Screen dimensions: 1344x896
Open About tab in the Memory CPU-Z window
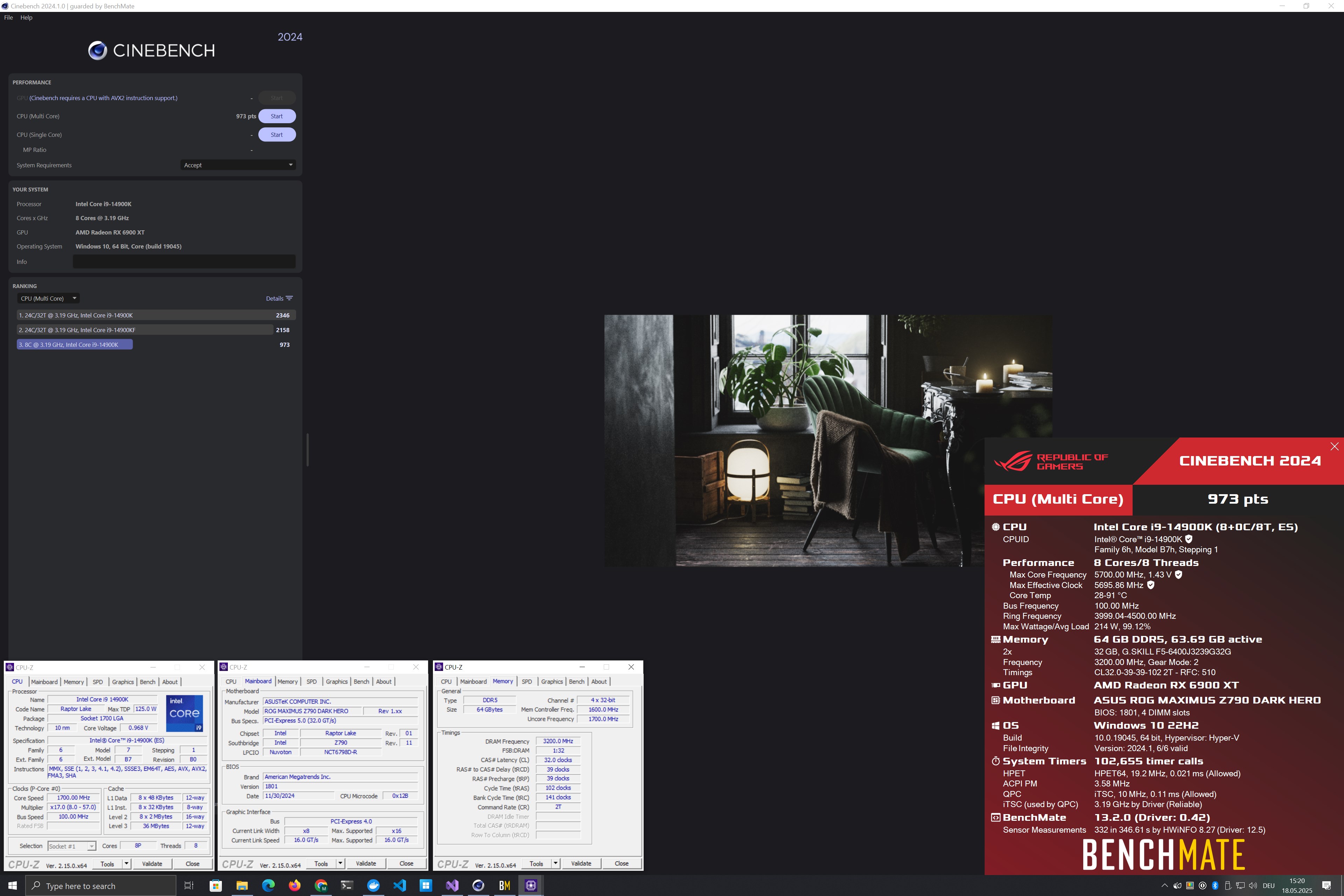click(599, 682)
